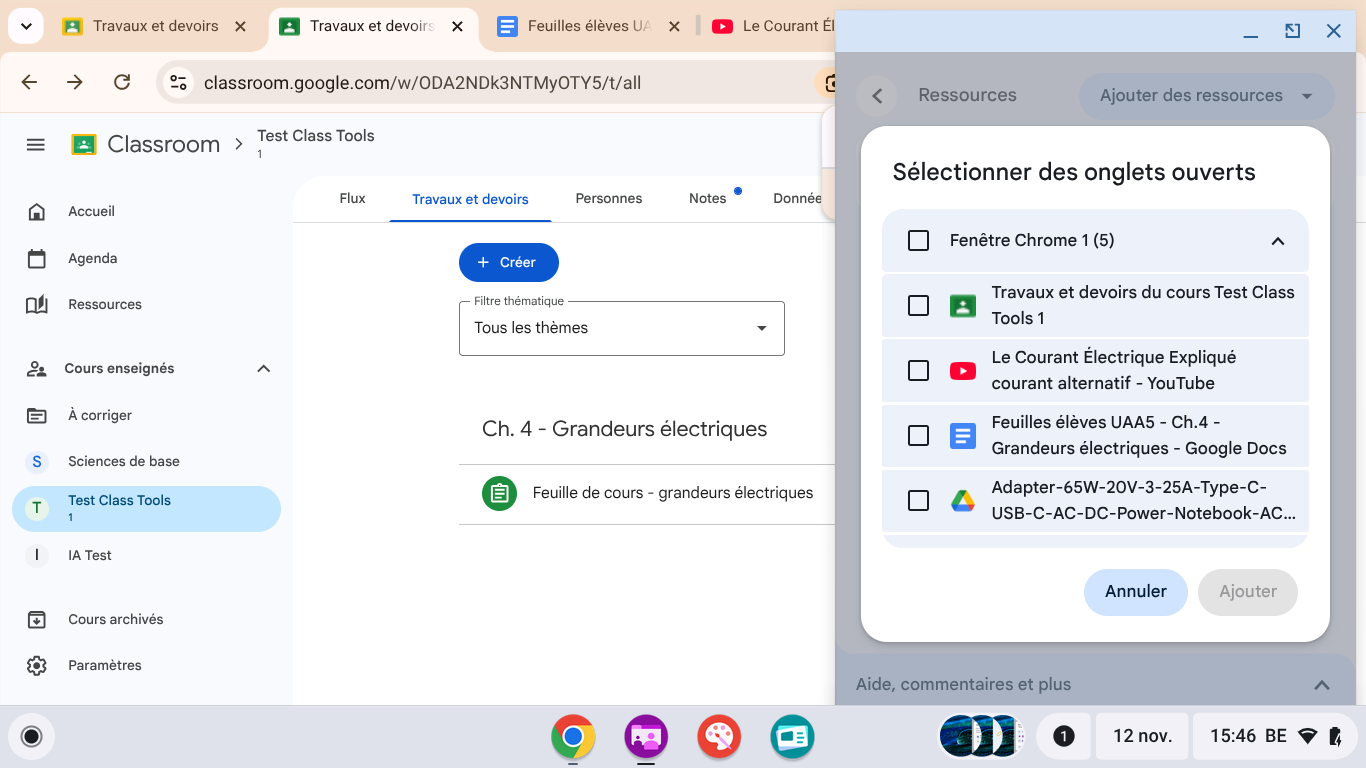Click the browser address bar URL
Screen dimensions: 1366x768
(x=422, y=83)
